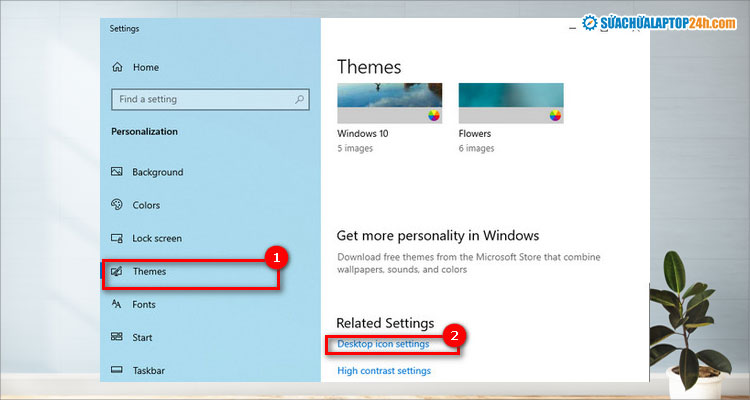The width and height of the screenshot is (750, 400).
Task: Apply the Windows 10 theme thumbnail
Action: [x=389, y=103]
